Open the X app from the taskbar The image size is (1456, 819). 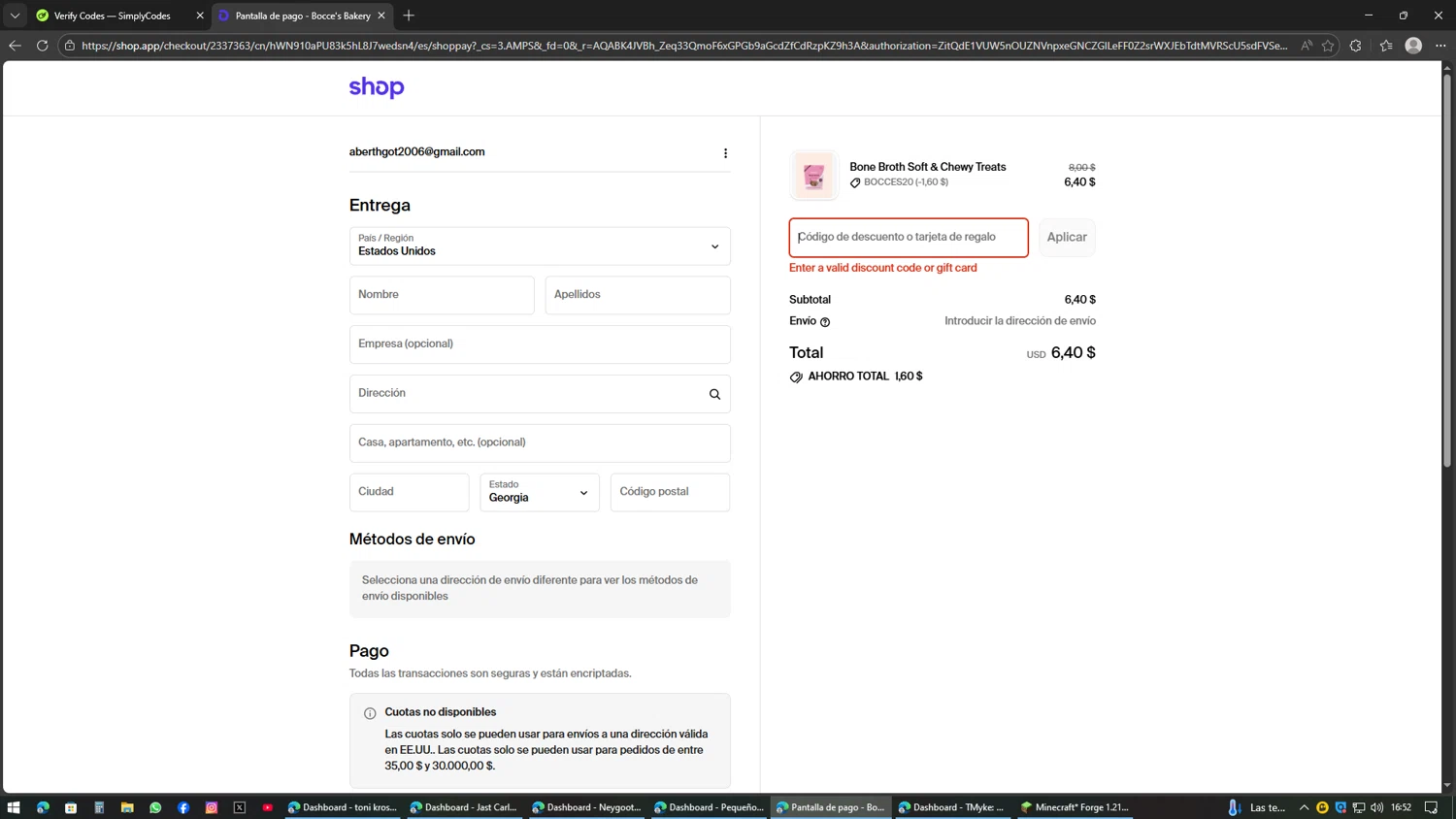click(x=240, y=807)
